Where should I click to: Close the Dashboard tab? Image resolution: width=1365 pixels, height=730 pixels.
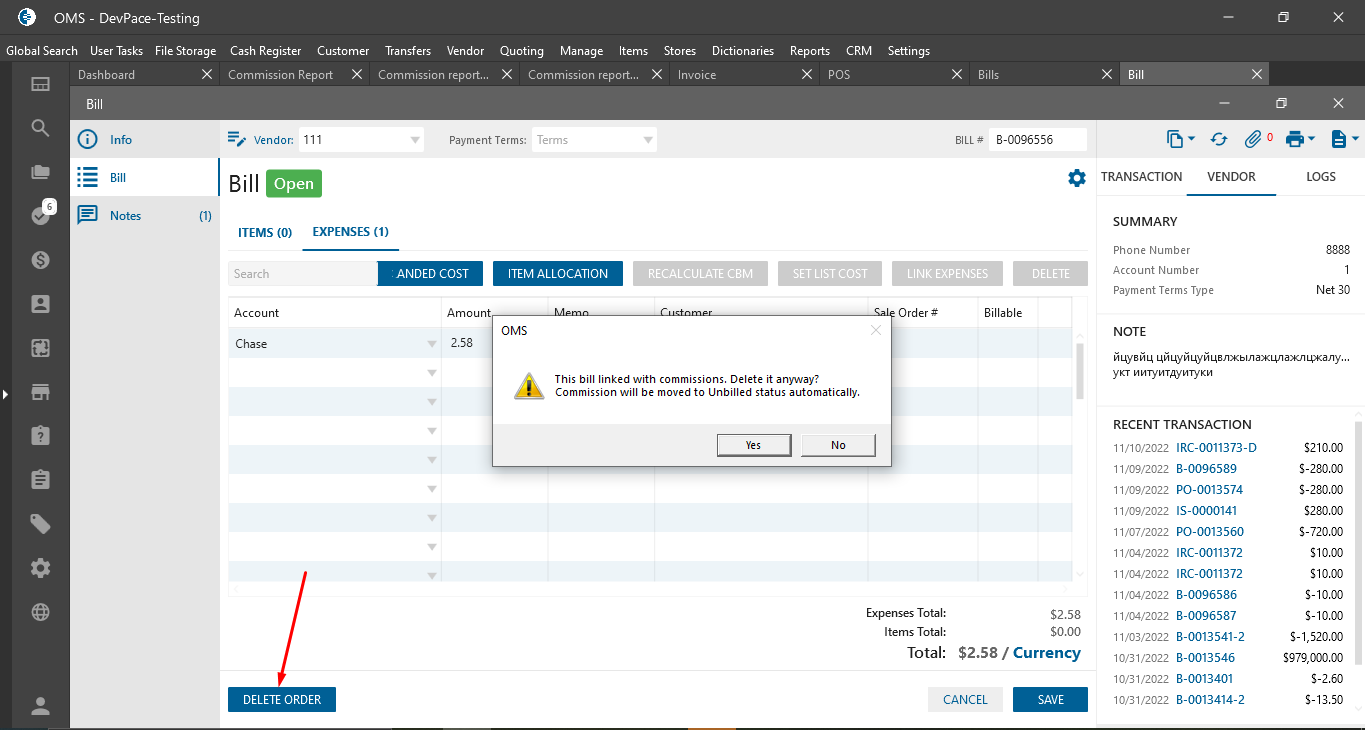[x=207, y=74]
